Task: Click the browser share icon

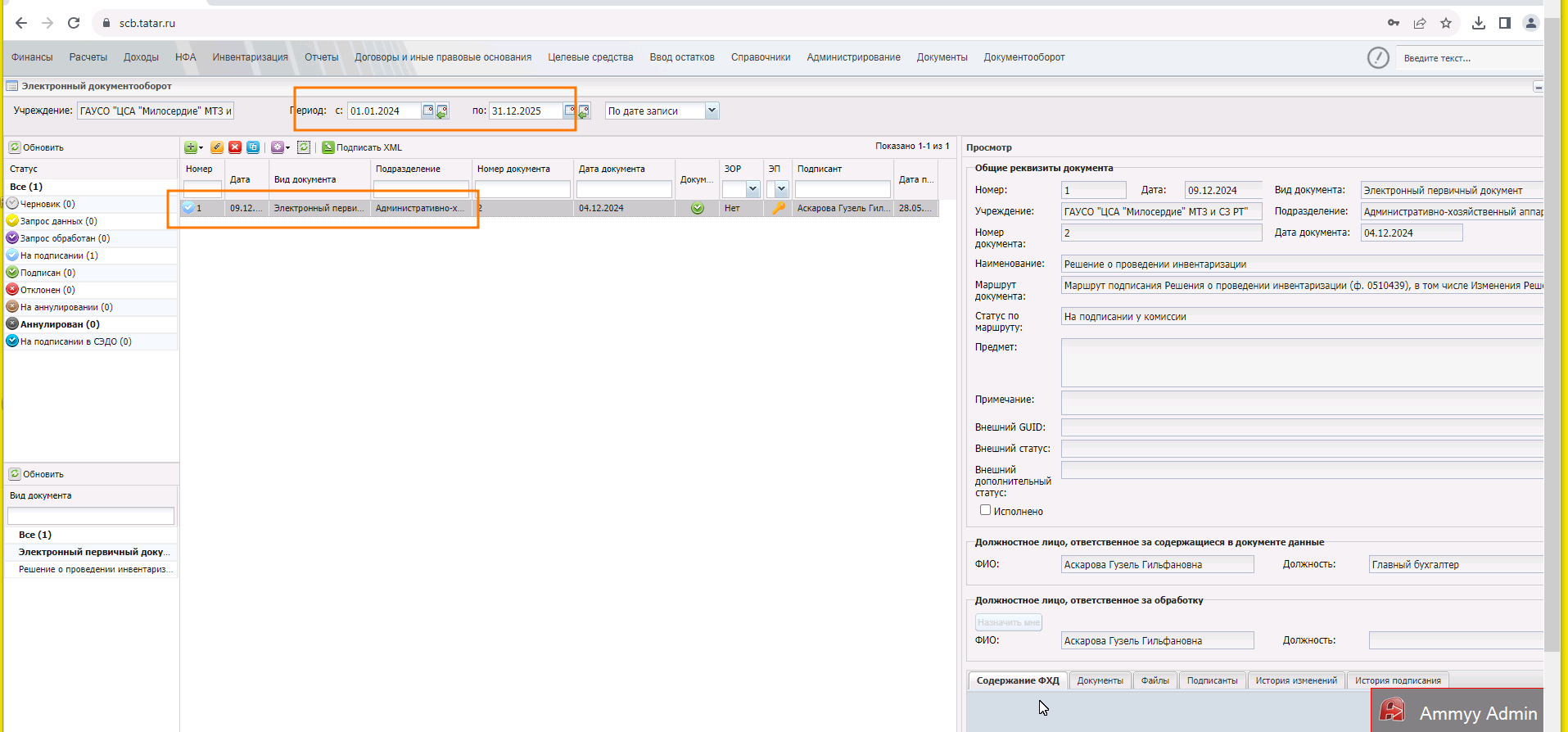Action: [1420, 23]
